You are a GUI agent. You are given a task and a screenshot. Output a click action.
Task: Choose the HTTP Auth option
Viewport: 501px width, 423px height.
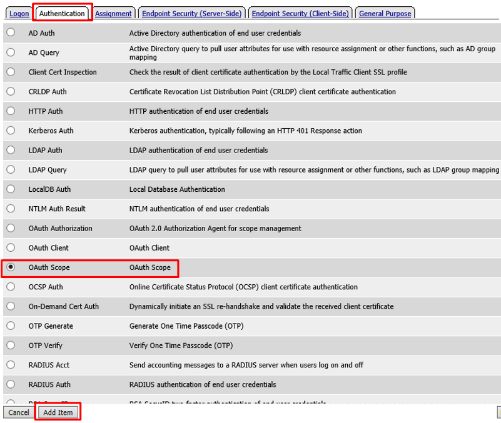11,110
